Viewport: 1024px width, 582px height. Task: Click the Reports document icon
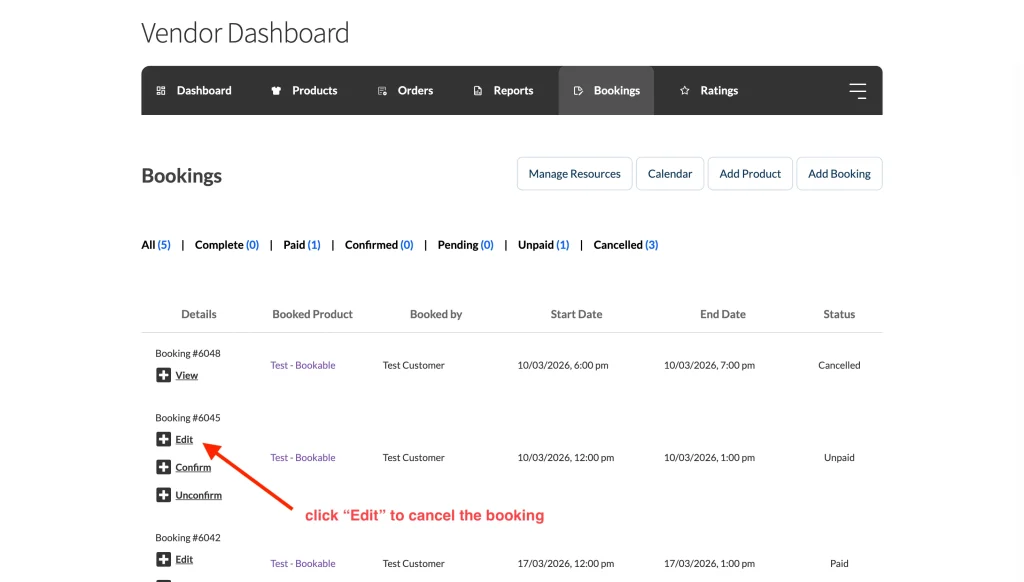[x=478, y=91]
